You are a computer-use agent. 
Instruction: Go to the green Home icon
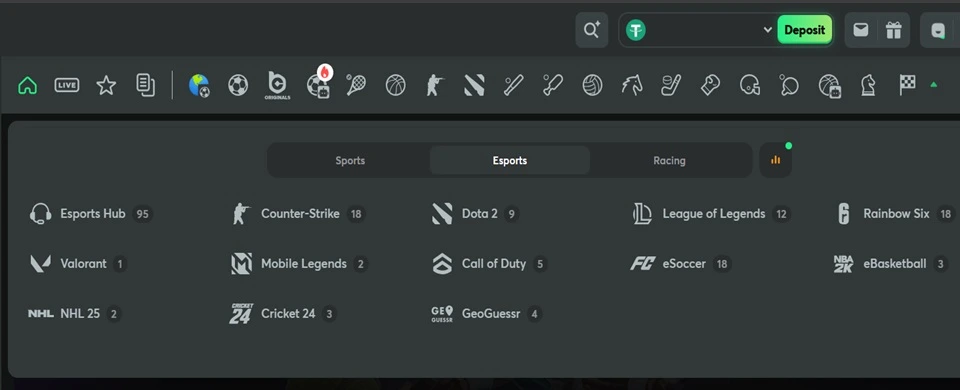[x=28, y=85]
